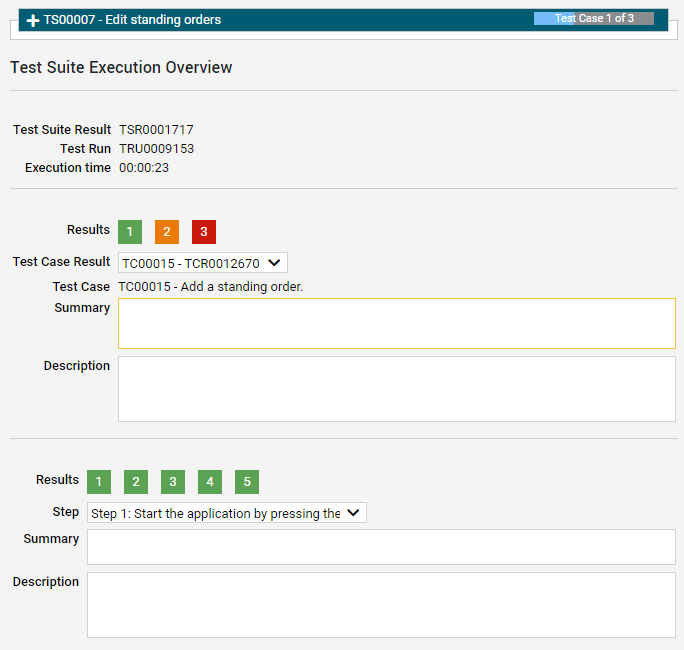Select orange test case result 2
Image resolution: width=684 pixels, height=650 pixels.
[167, 232]
